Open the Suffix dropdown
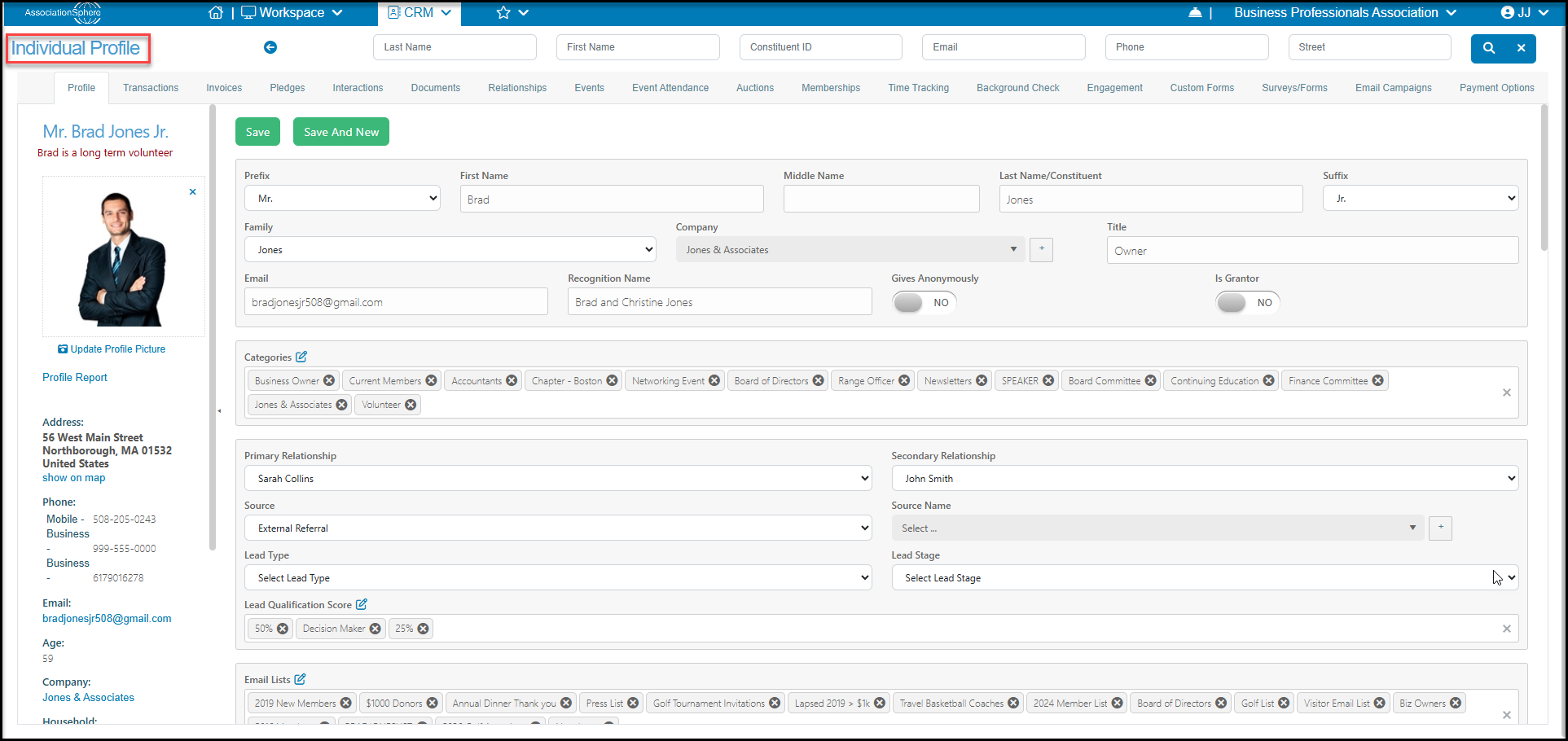This screenshot has height=741, width=1568. pos(1421,198)
